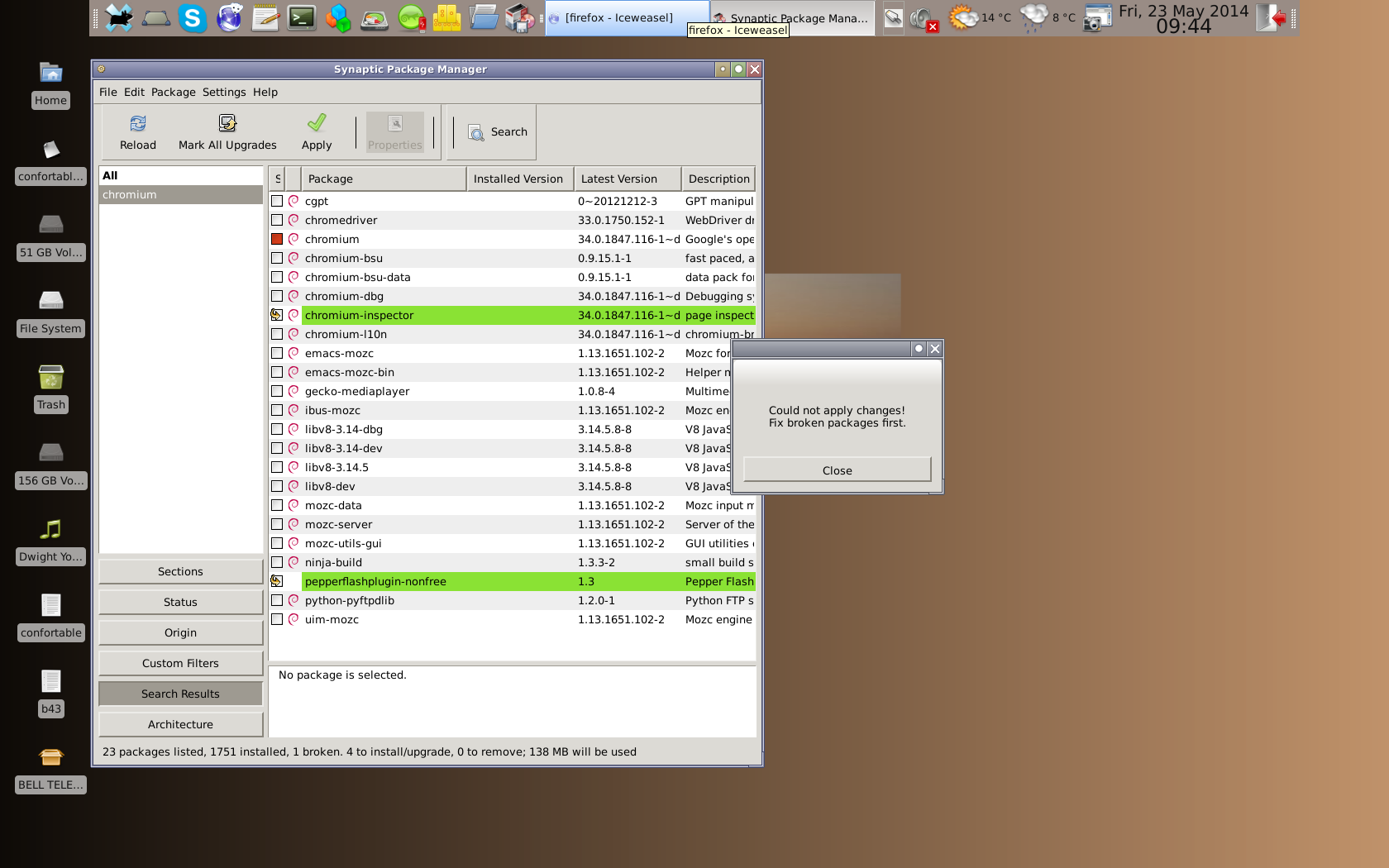Sort by the S status column header
Screen dimensions: 1389x868
click(277, 179)
